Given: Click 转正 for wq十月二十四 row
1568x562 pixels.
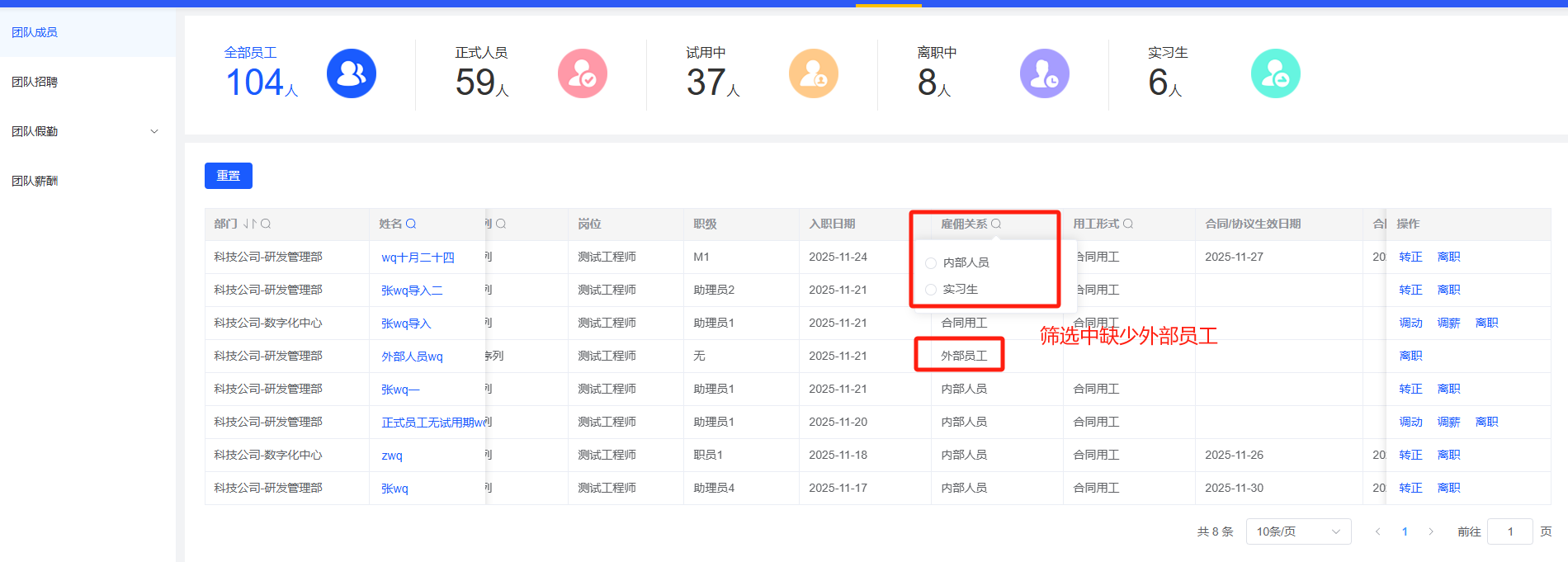Looking at the screenshot, I should point(1411,257).
